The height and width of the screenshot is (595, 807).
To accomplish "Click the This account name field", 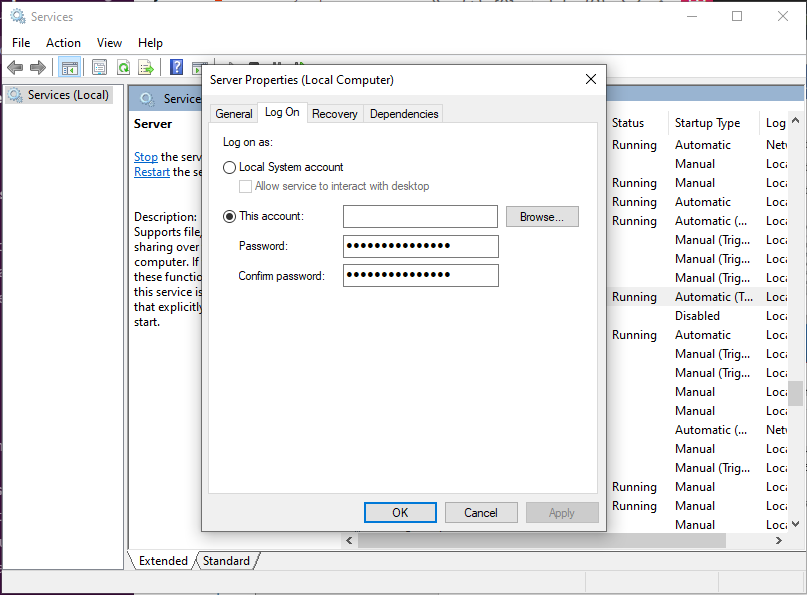I will click(x=420, y=217).
